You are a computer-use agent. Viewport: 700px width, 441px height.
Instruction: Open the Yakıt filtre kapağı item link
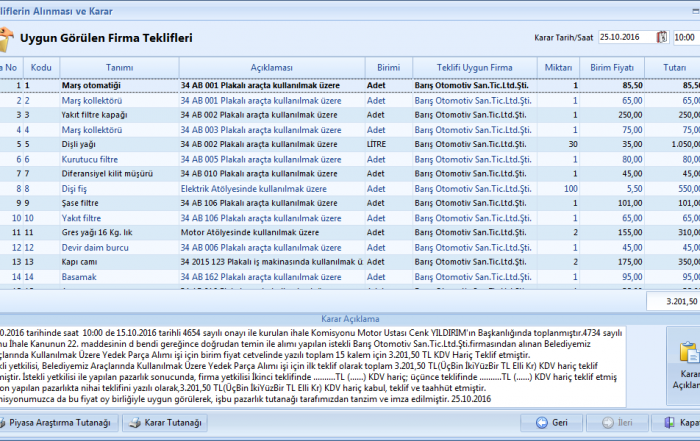click(x=95, y=115)
